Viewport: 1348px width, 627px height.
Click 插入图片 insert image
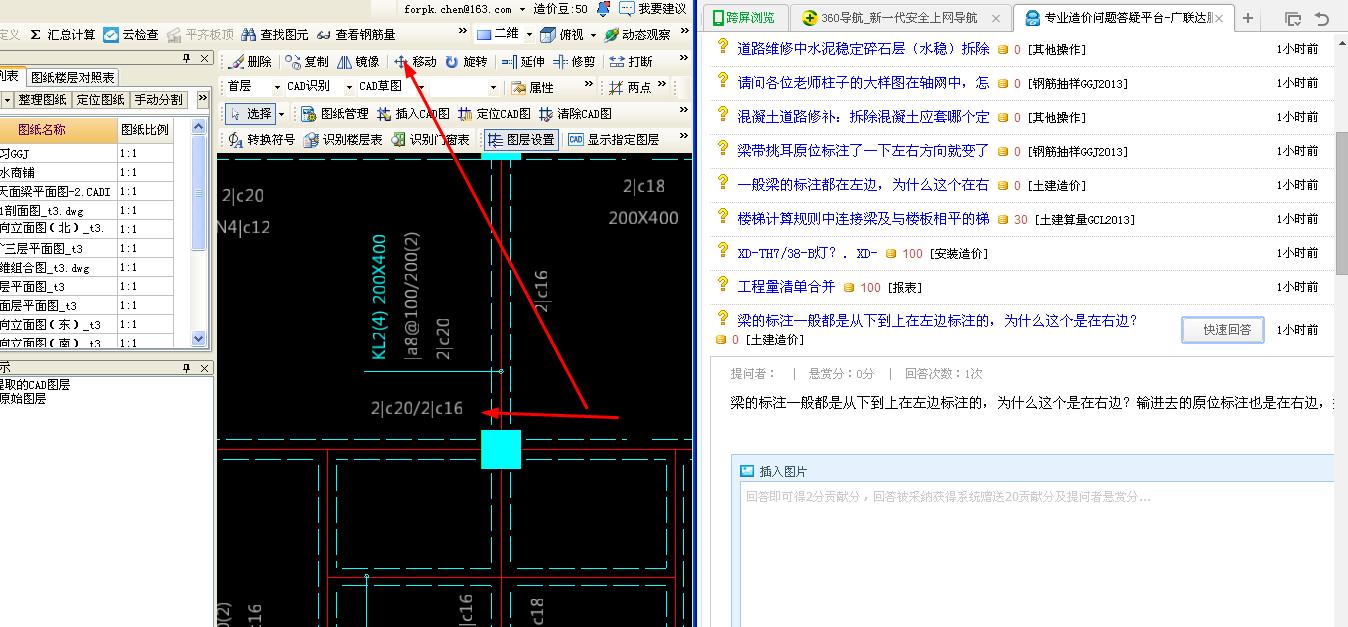[773, 471]
